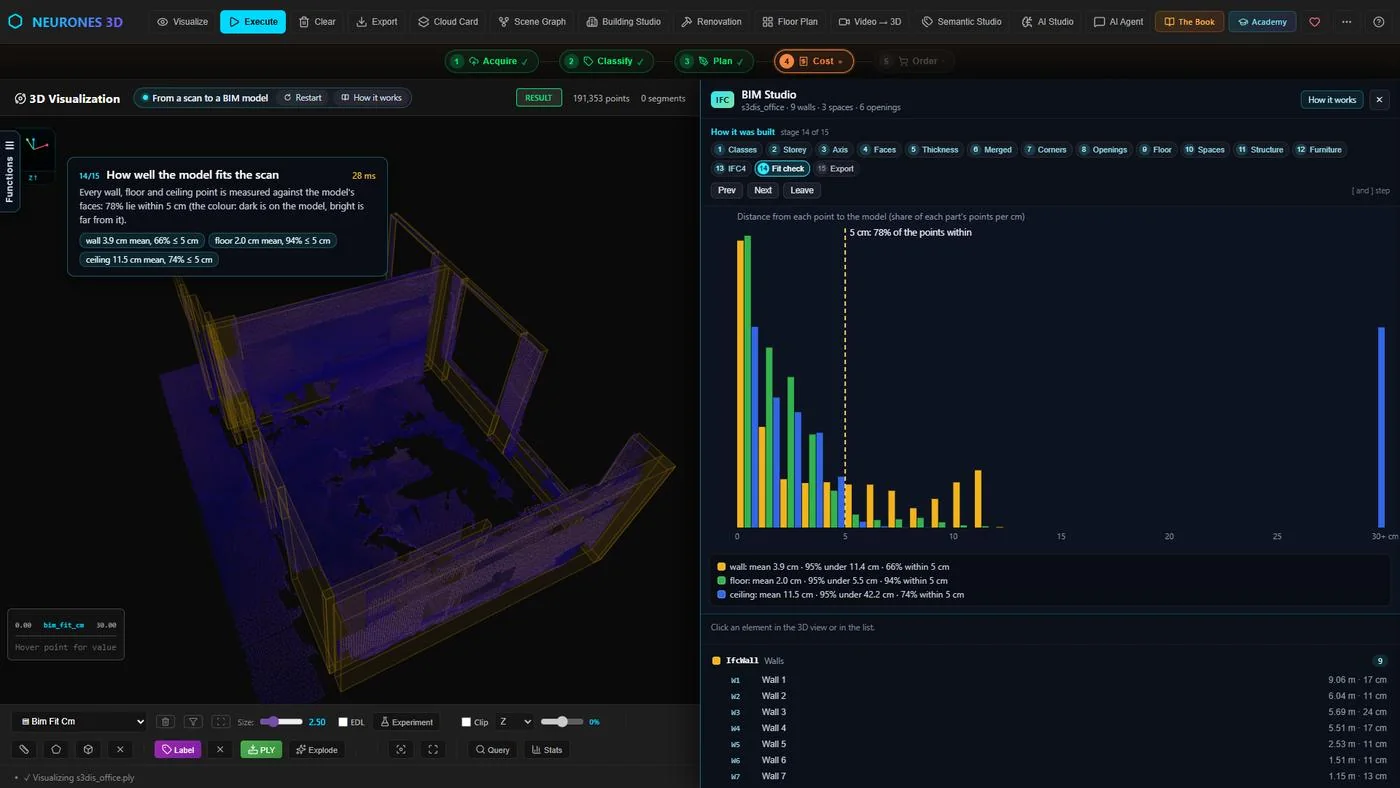Viewport: 1400px width, 788px height.
Task: Click the fullscreen corners icon left of Query
Action: click(x=433, y=749)
